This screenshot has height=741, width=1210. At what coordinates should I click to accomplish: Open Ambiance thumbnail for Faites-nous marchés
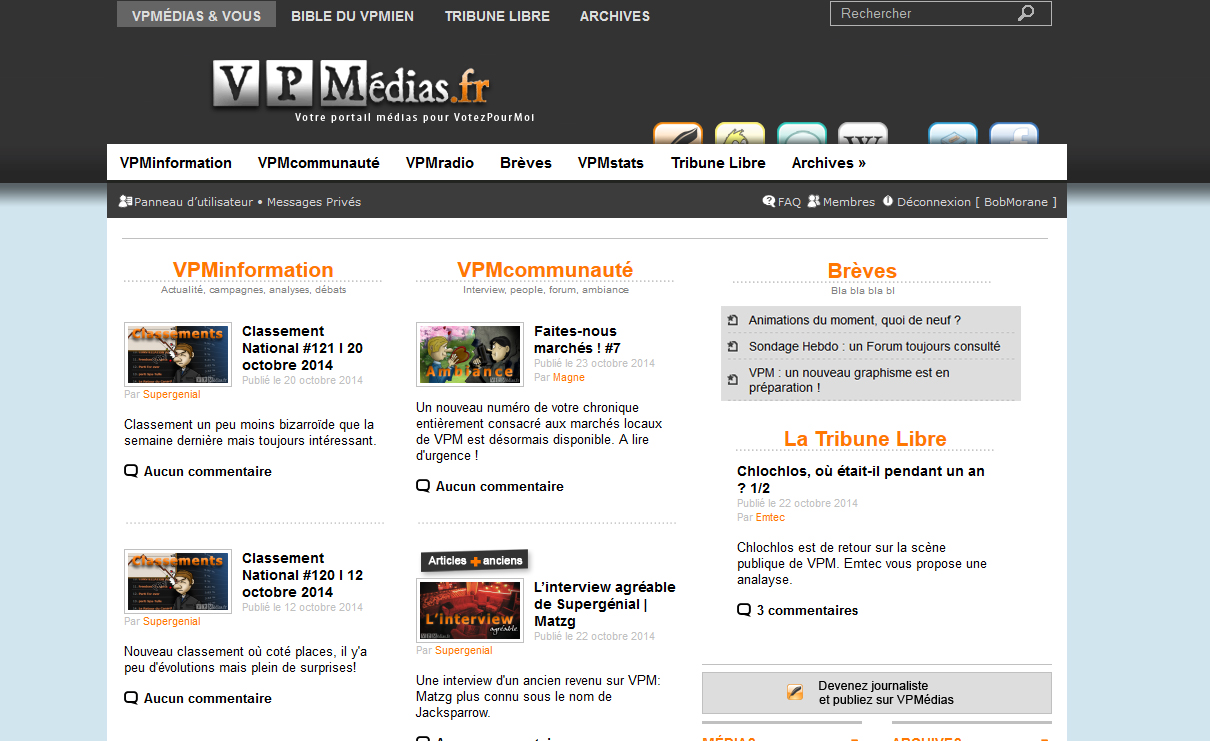(x=470, y=354)
